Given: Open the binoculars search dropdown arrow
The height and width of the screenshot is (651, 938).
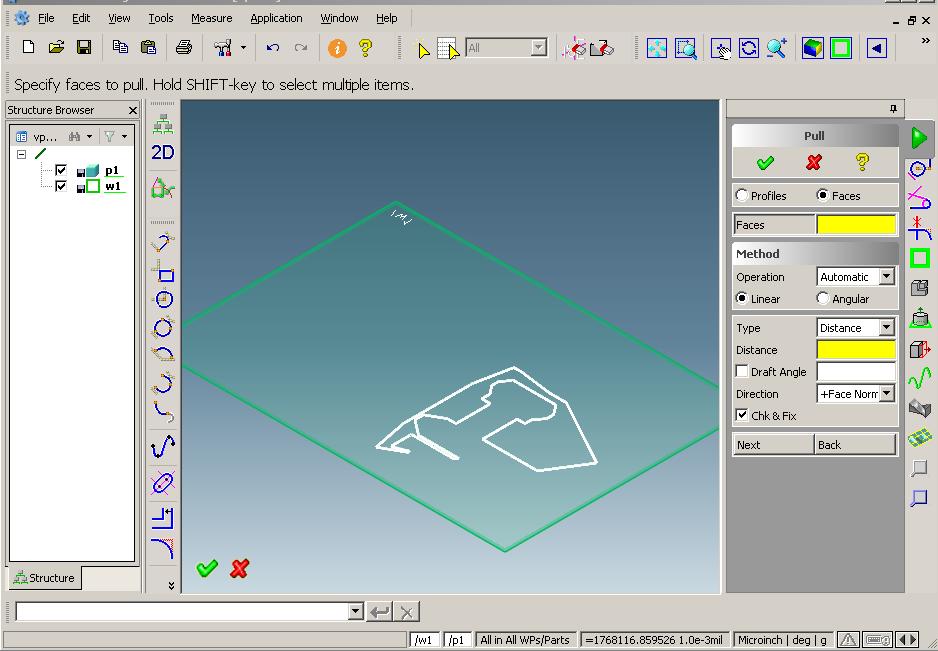Looking at the screenshot, I should [89, 136].
